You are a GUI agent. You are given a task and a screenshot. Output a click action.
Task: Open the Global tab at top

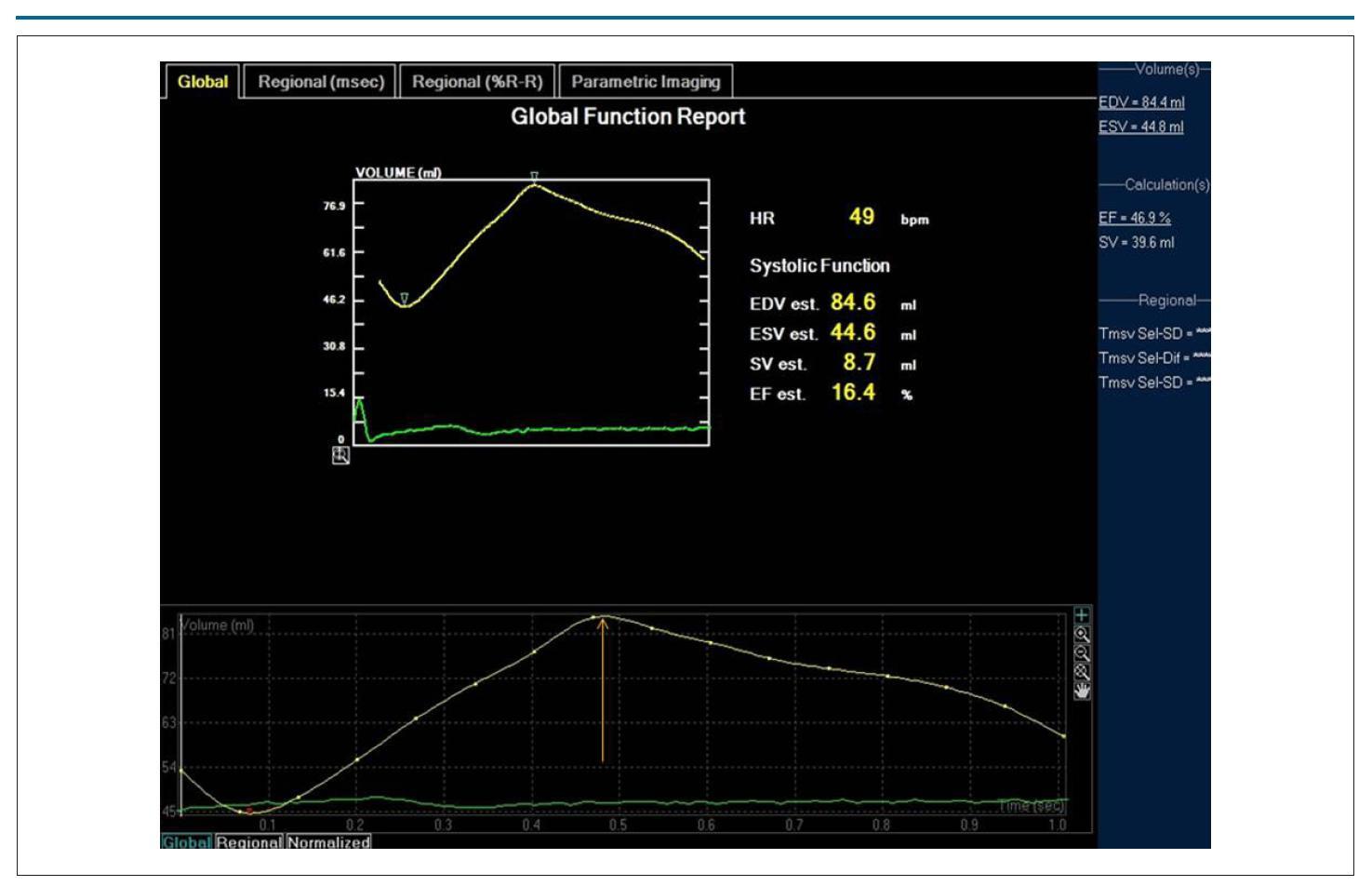202,82
